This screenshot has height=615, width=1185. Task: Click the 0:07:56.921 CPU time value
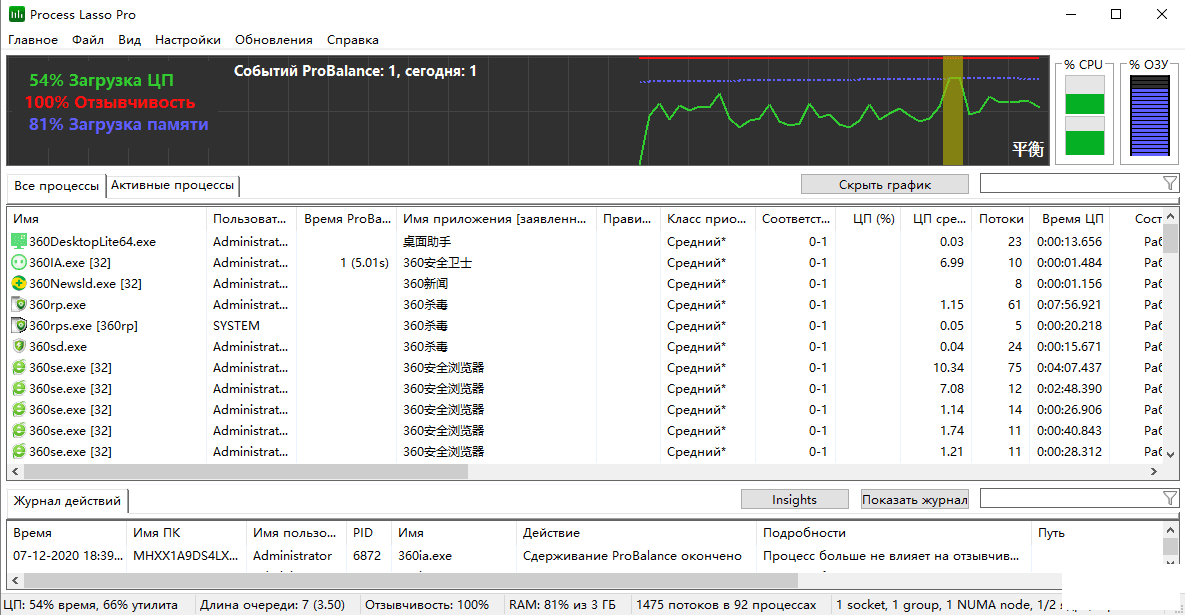pos(1069,304)
